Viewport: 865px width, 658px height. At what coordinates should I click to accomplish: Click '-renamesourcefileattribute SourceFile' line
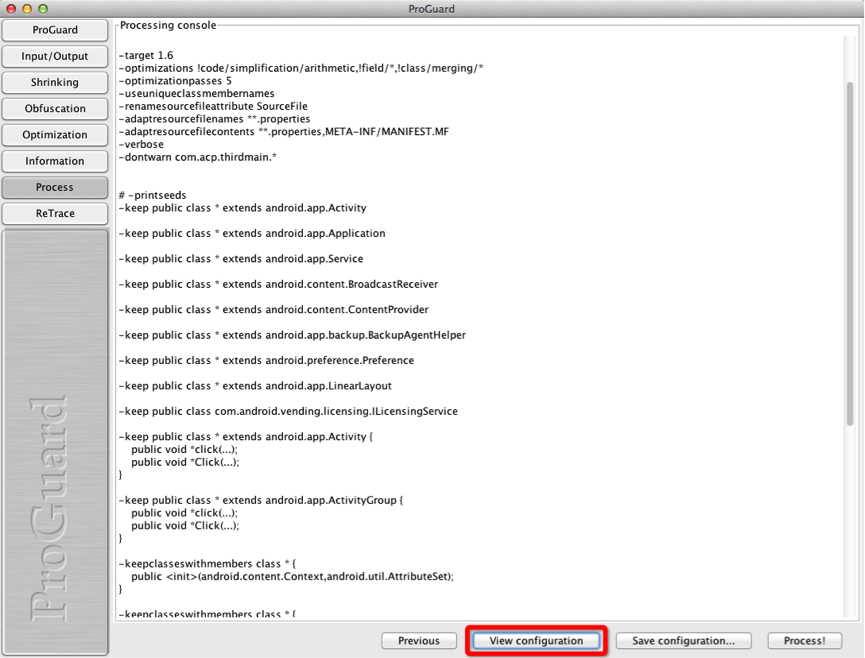(213, 106)
